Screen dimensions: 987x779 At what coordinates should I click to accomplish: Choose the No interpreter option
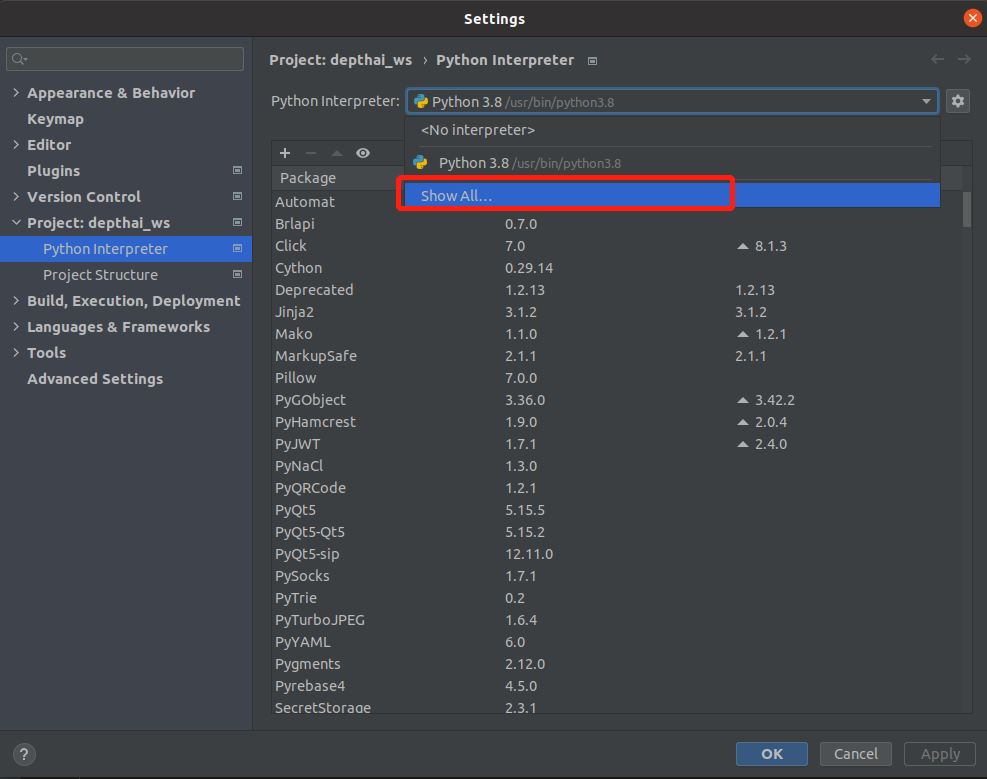point(477,130)
